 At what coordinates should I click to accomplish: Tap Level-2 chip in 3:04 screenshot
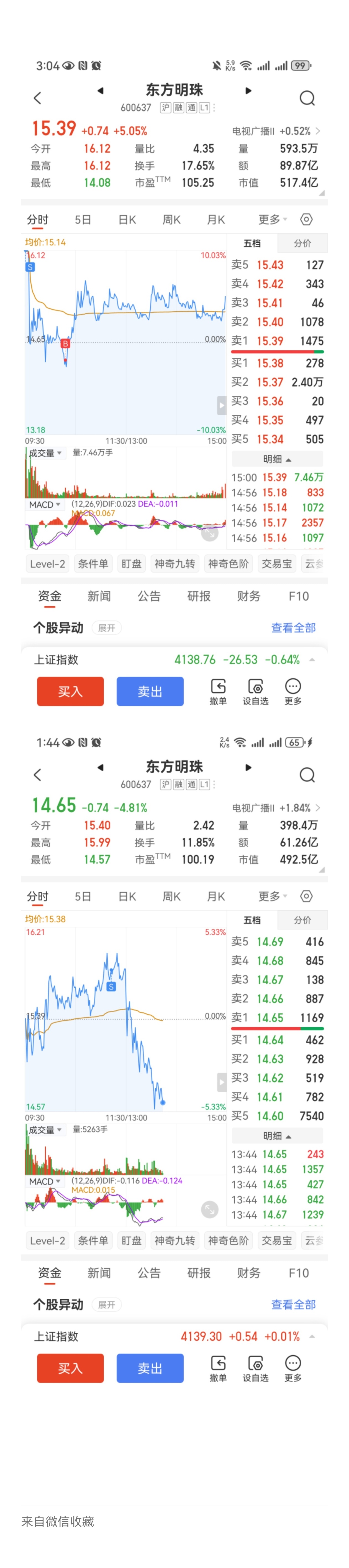pos(47,564)
